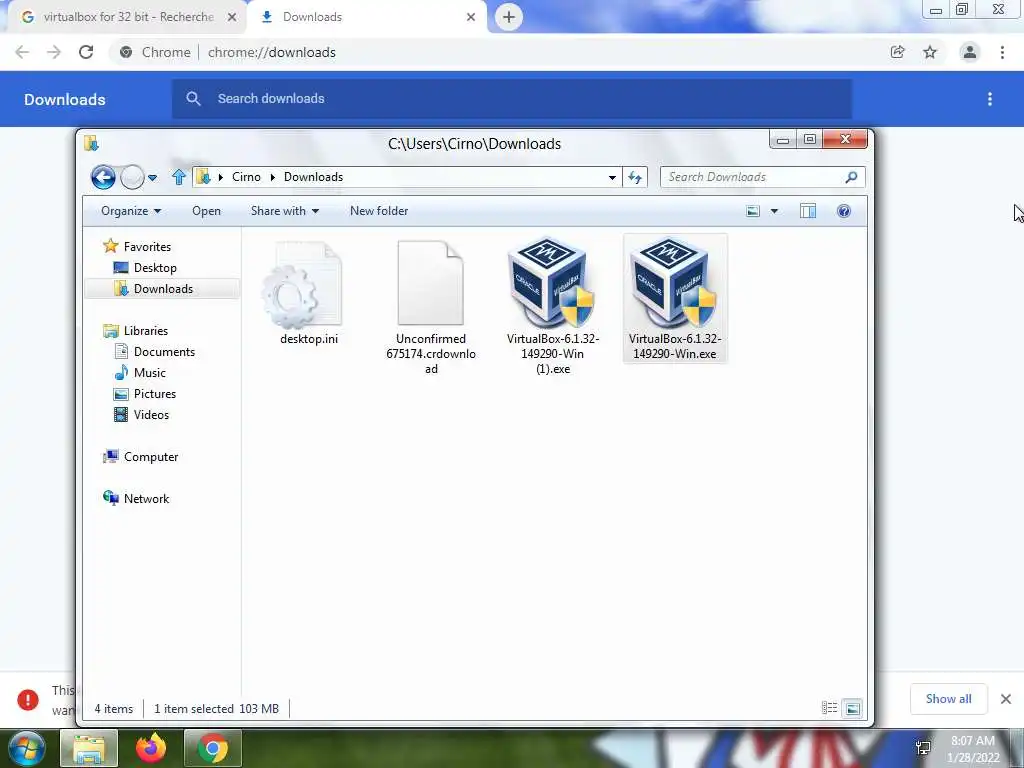Click Show all downloads button
Viewport: 1024px width, 768px height.
(948, 699)
